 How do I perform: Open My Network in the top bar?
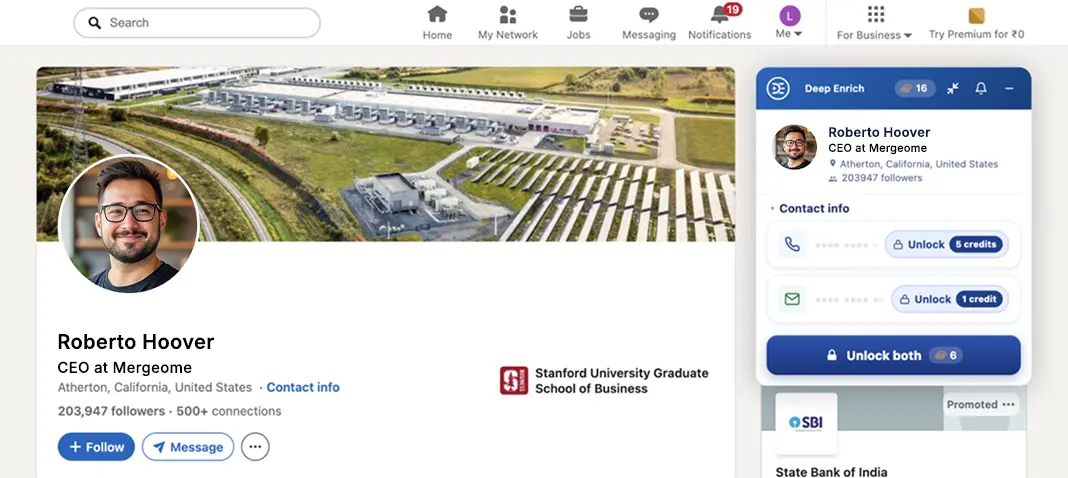tap(507, 22)
